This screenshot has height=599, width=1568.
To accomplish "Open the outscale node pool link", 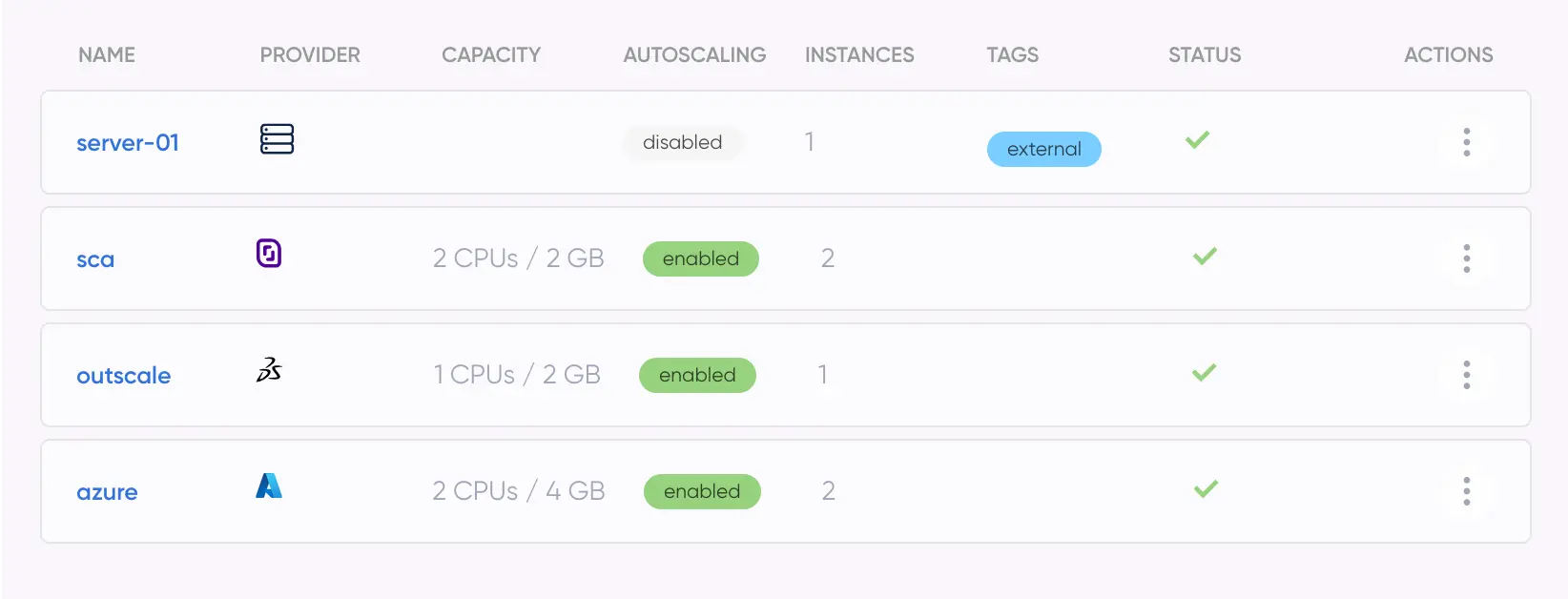I will pyautogui.click(x=124, y=376).
